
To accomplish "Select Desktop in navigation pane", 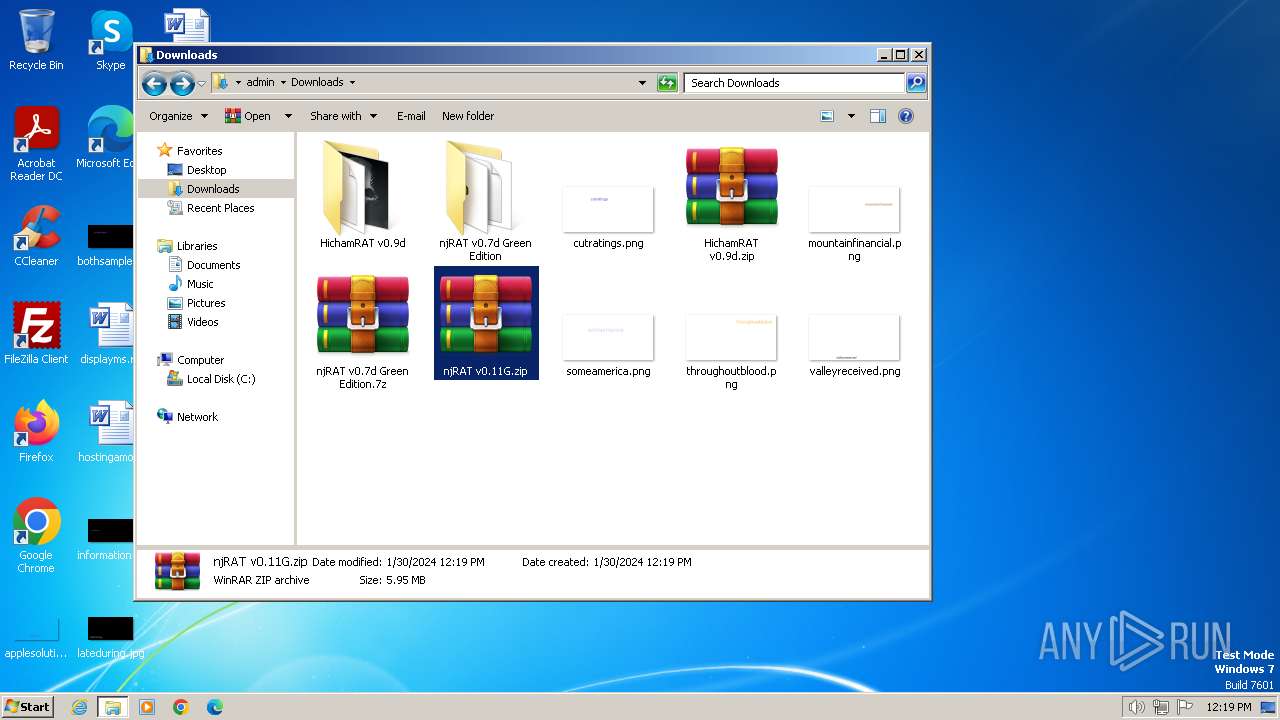I will [206, 170].
